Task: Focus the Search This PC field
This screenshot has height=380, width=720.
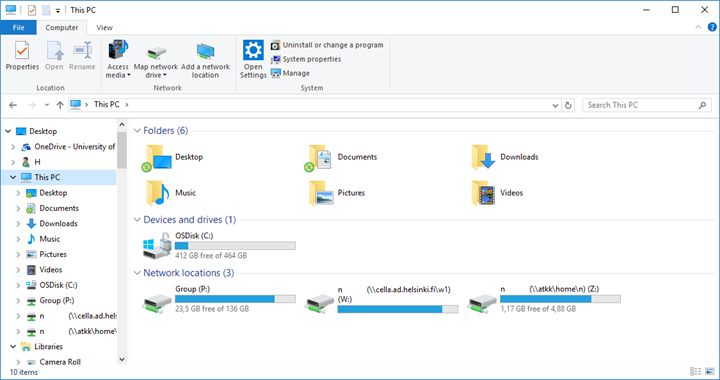Action: pyautogui.click(x=647, y=105)
